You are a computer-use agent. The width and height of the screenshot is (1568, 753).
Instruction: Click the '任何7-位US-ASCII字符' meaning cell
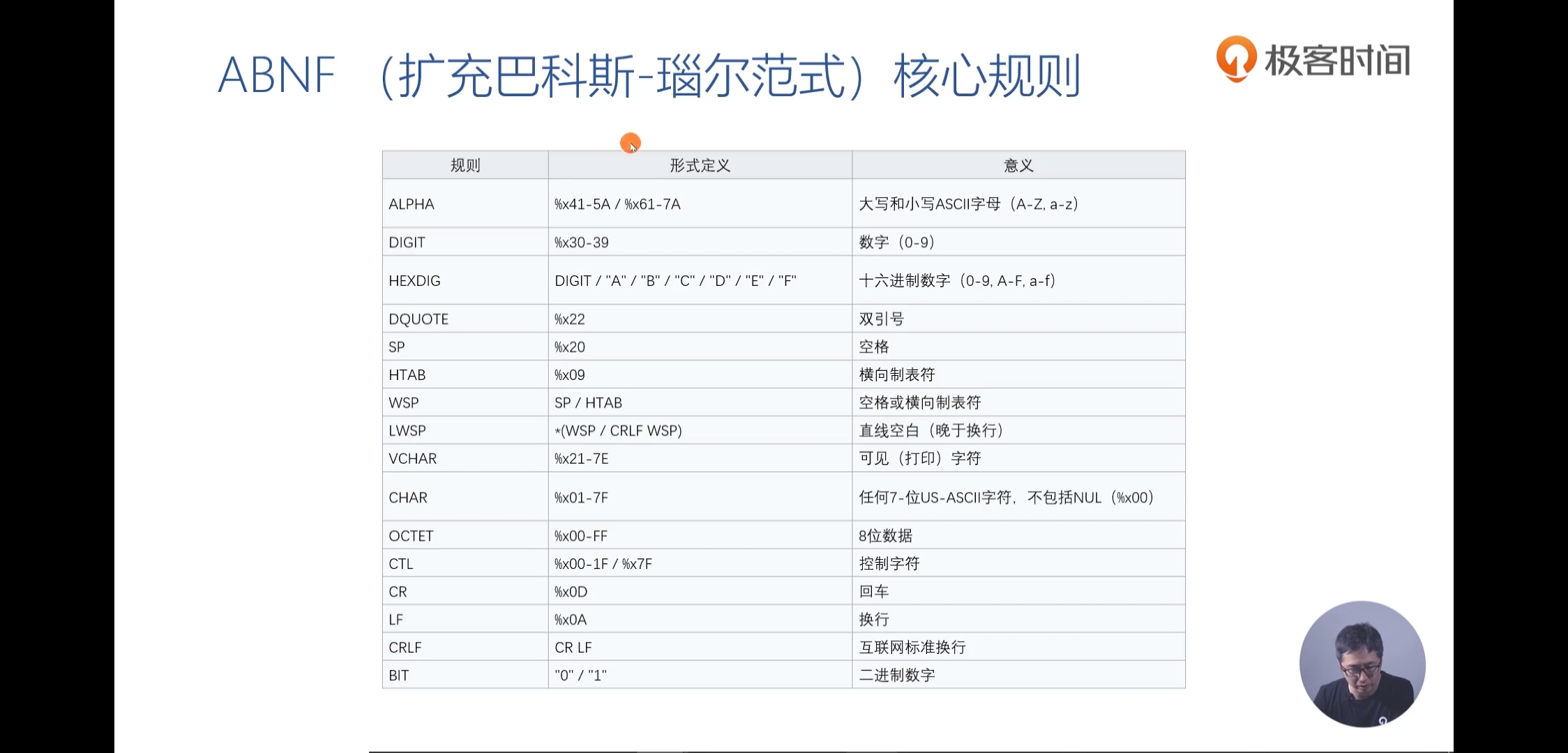(1018, 497)
